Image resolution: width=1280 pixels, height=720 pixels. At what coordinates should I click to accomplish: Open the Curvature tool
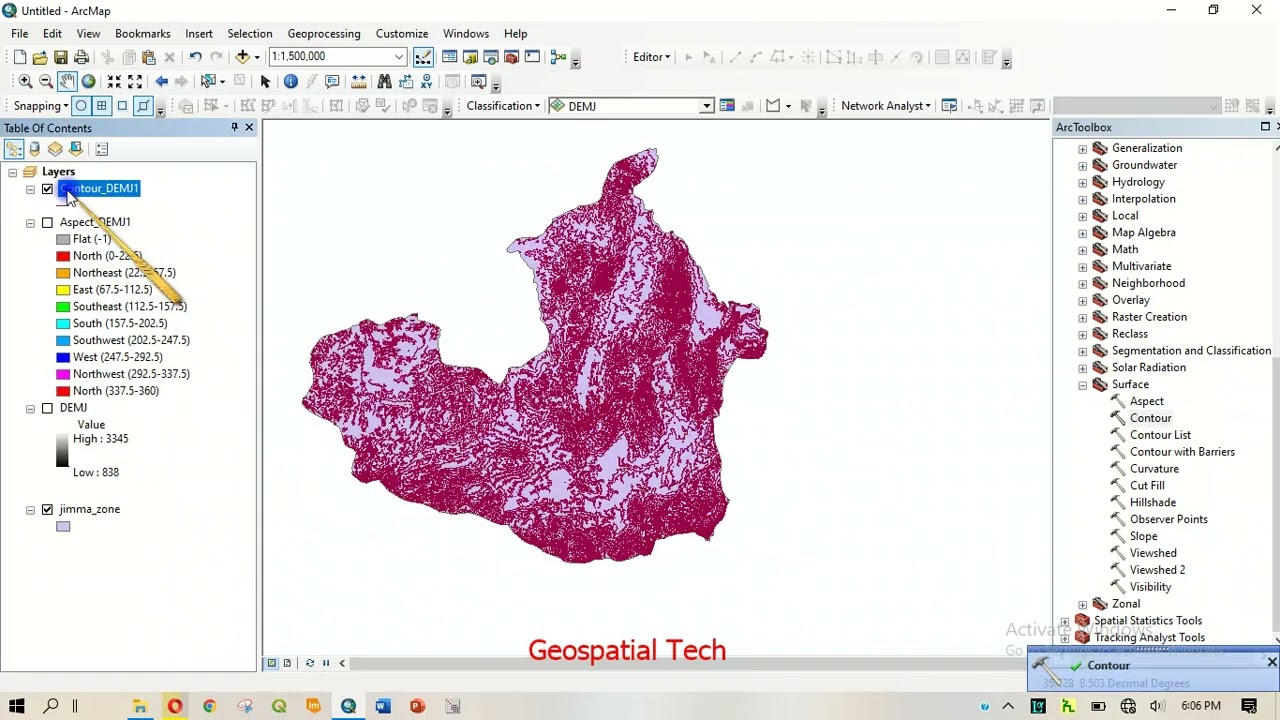pyautogui.click(x=1154, y=469)
